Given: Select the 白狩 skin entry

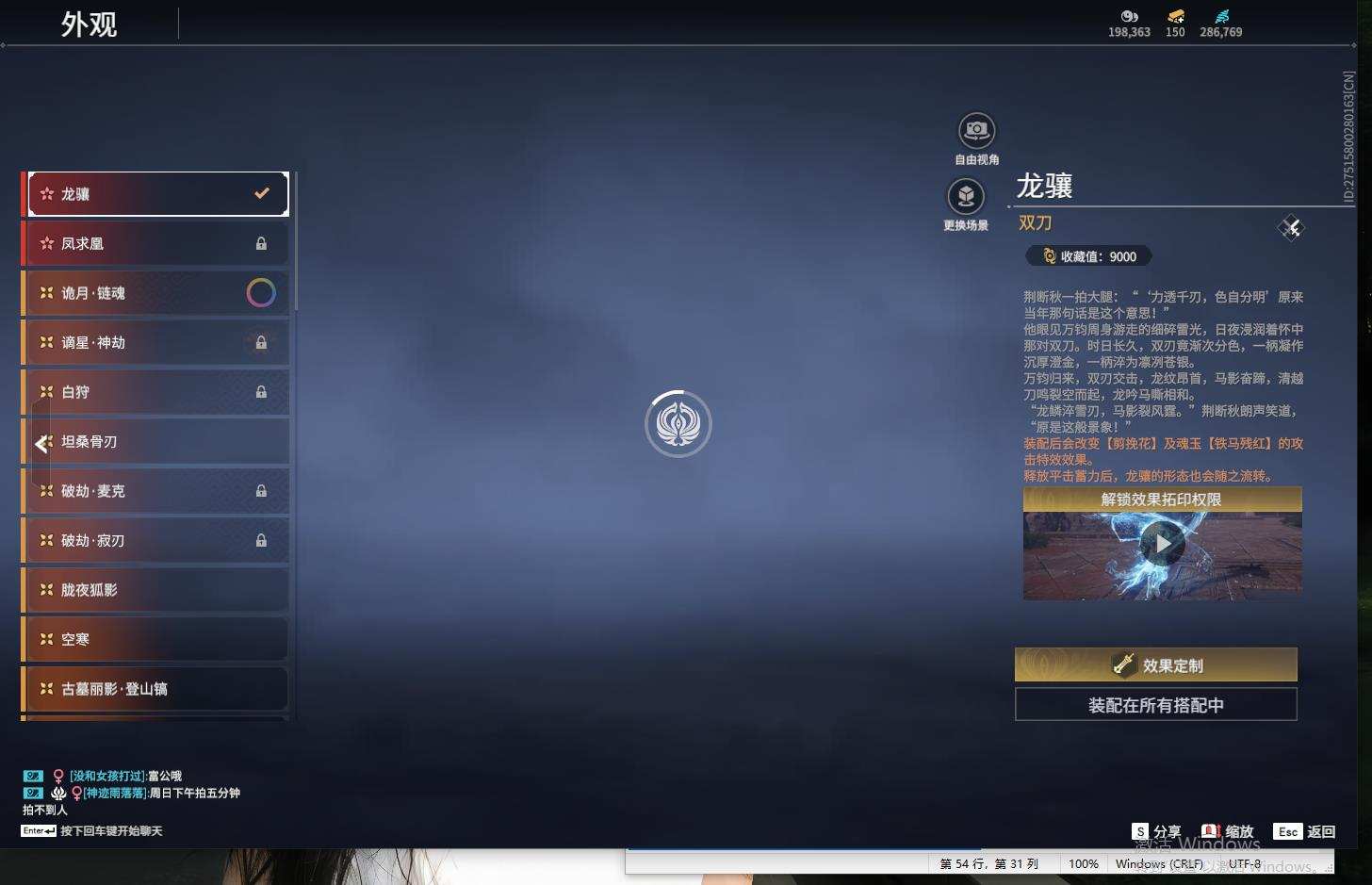Looking at the screenshot, I should point(155,392).
